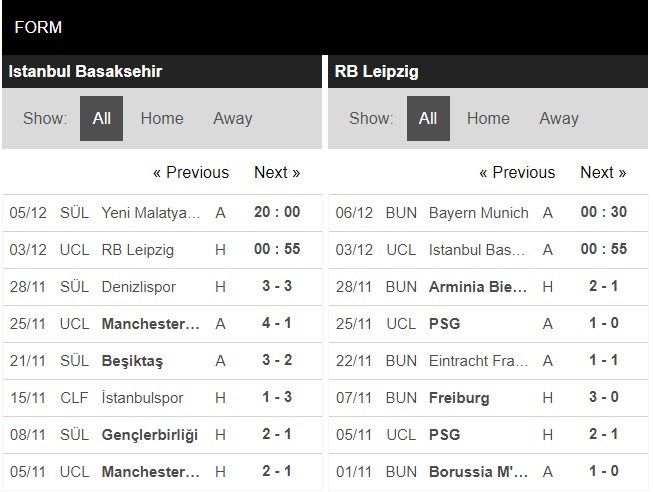Open the Beşiktaş match link
This screenshot has width=653, height=492.
[x=135, y=361]
